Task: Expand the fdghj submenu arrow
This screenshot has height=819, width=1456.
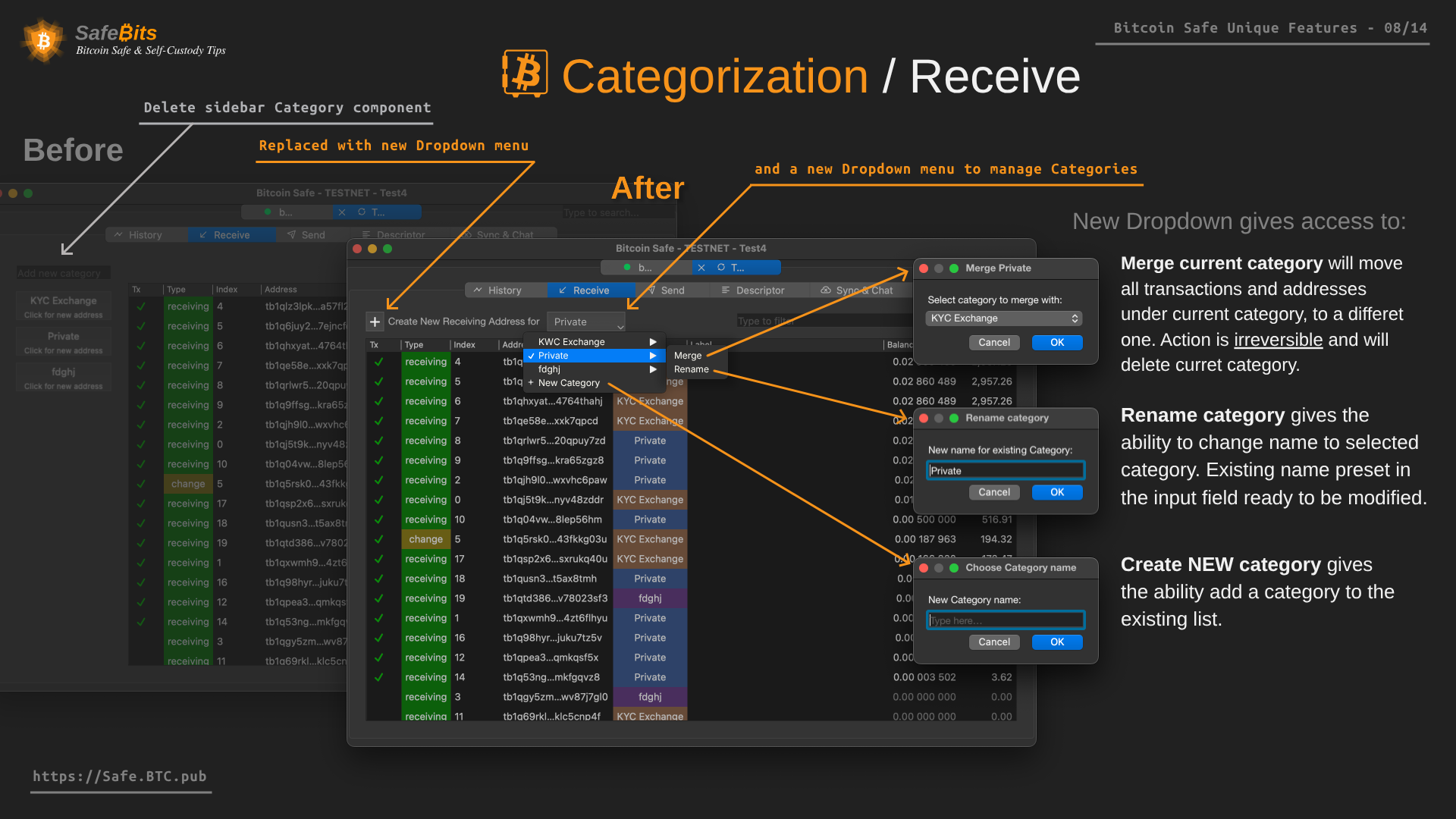Action: tap(653, 369)
